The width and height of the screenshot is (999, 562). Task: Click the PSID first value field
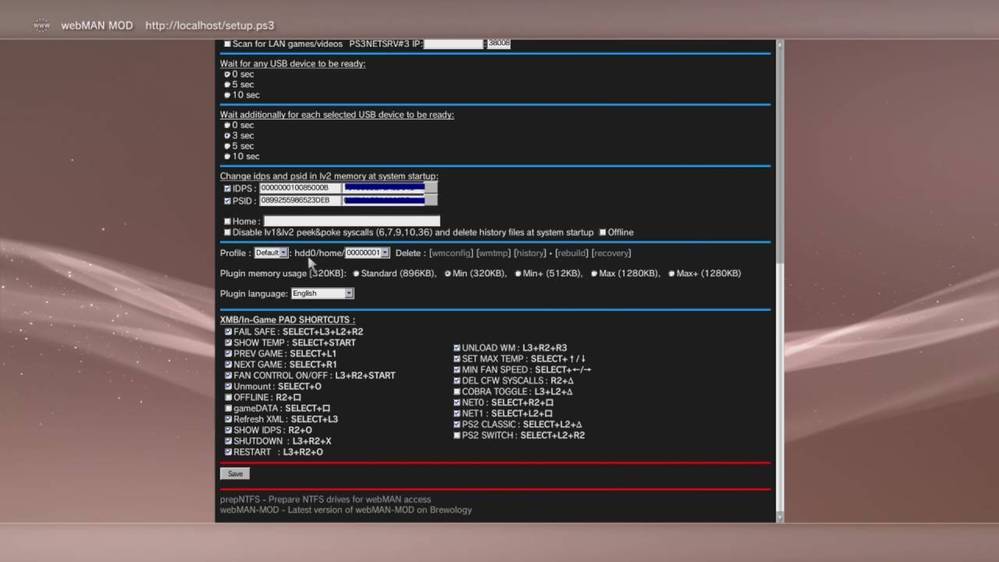coord(299,201)
